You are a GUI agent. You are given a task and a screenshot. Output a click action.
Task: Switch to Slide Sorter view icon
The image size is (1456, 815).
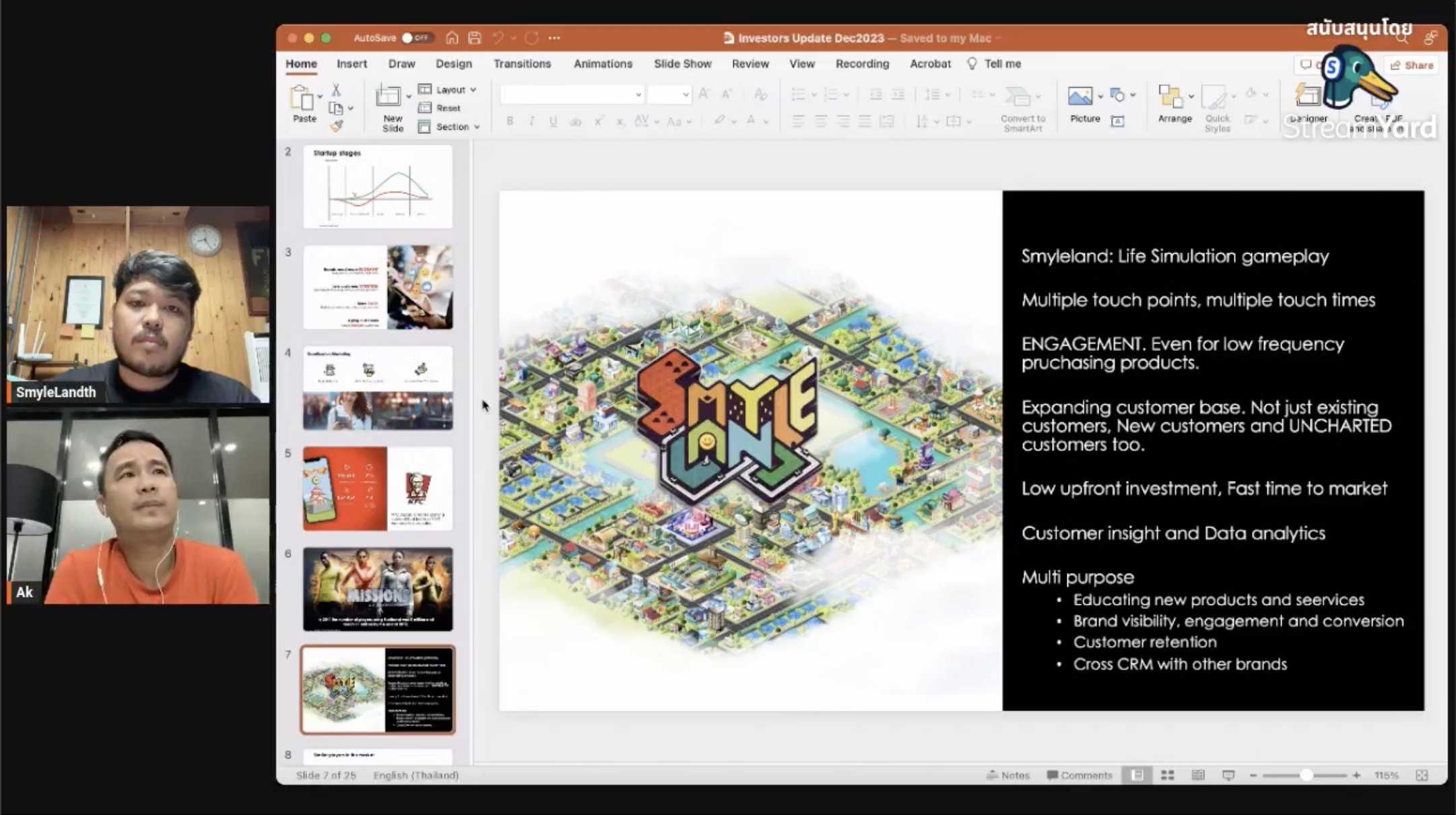coord(1167,775)
